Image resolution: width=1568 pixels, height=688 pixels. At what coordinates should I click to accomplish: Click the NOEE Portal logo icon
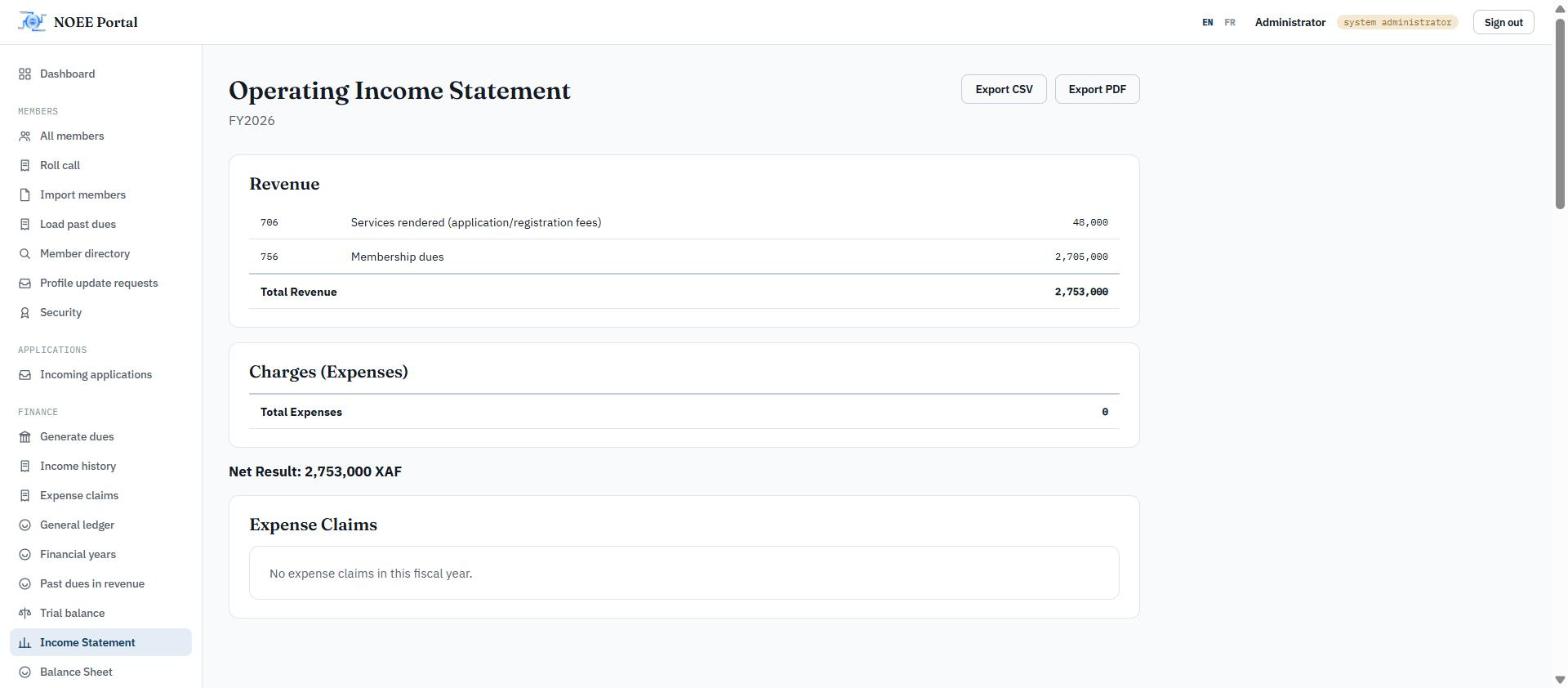pos(32,22)
